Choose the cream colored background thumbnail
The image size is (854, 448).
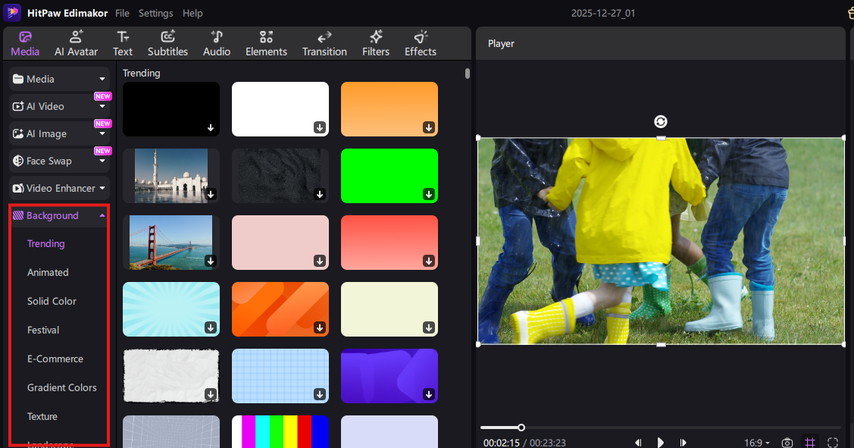389,309
